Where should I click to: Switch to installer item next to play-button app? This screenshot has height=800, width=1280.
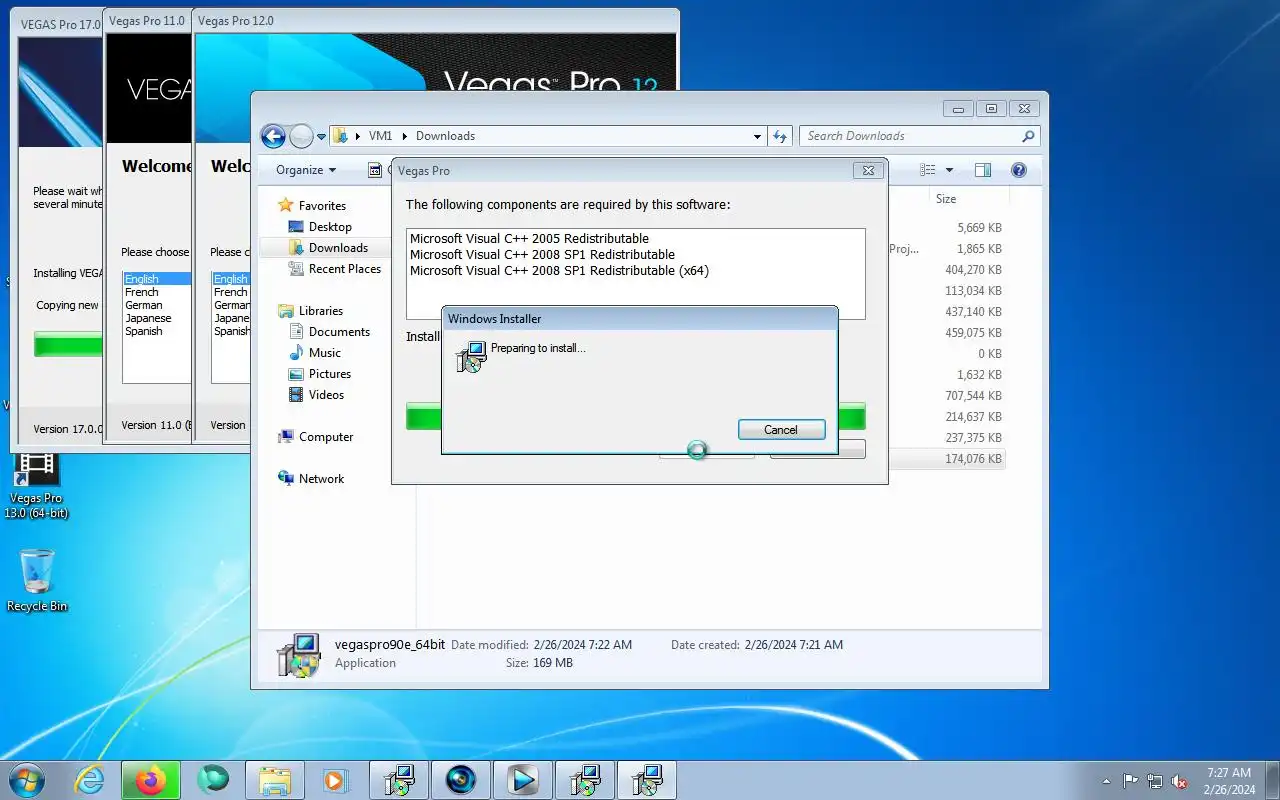[x=585, y=780]
